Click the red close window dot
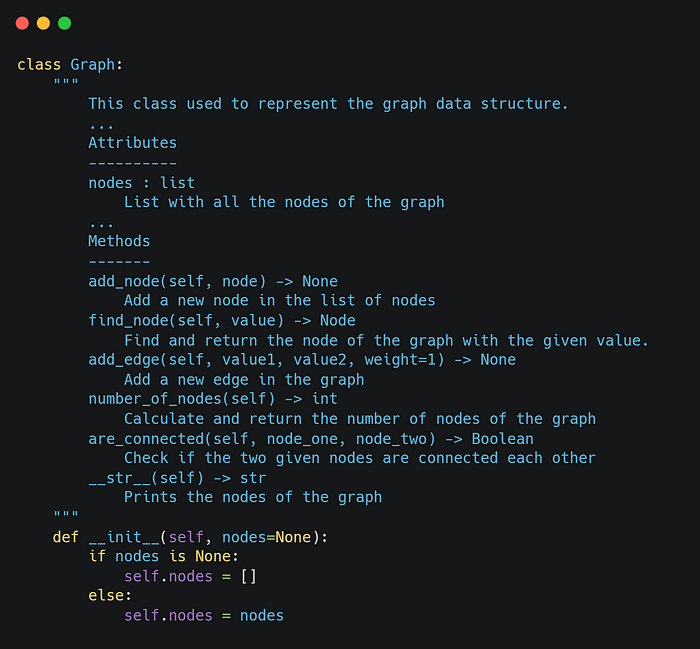This screenshot has height=649, width=700. tap(22, 23)
